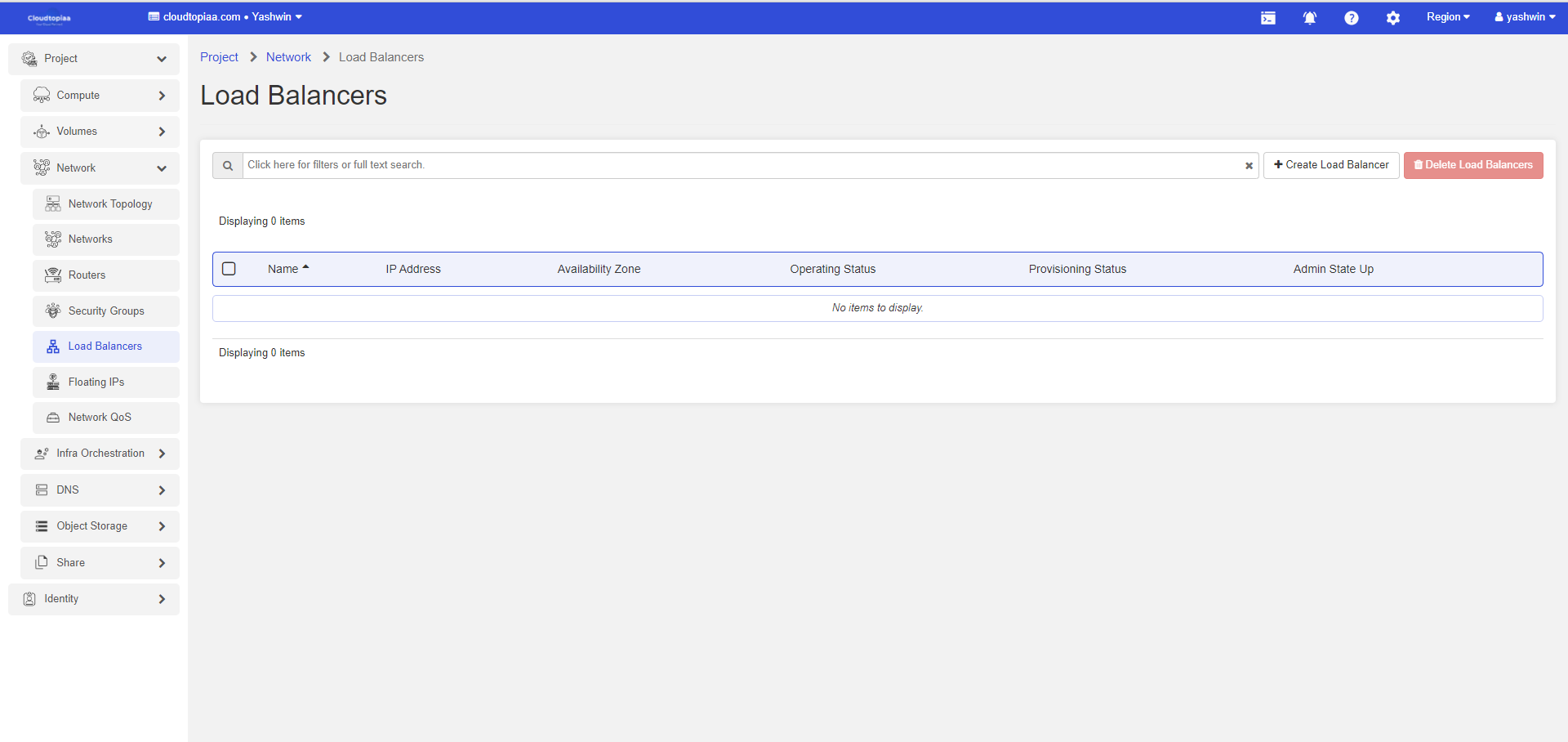Open the cloudtopiaa.com Yashwin project selector
1568x742 pixels.
point(225,17)
